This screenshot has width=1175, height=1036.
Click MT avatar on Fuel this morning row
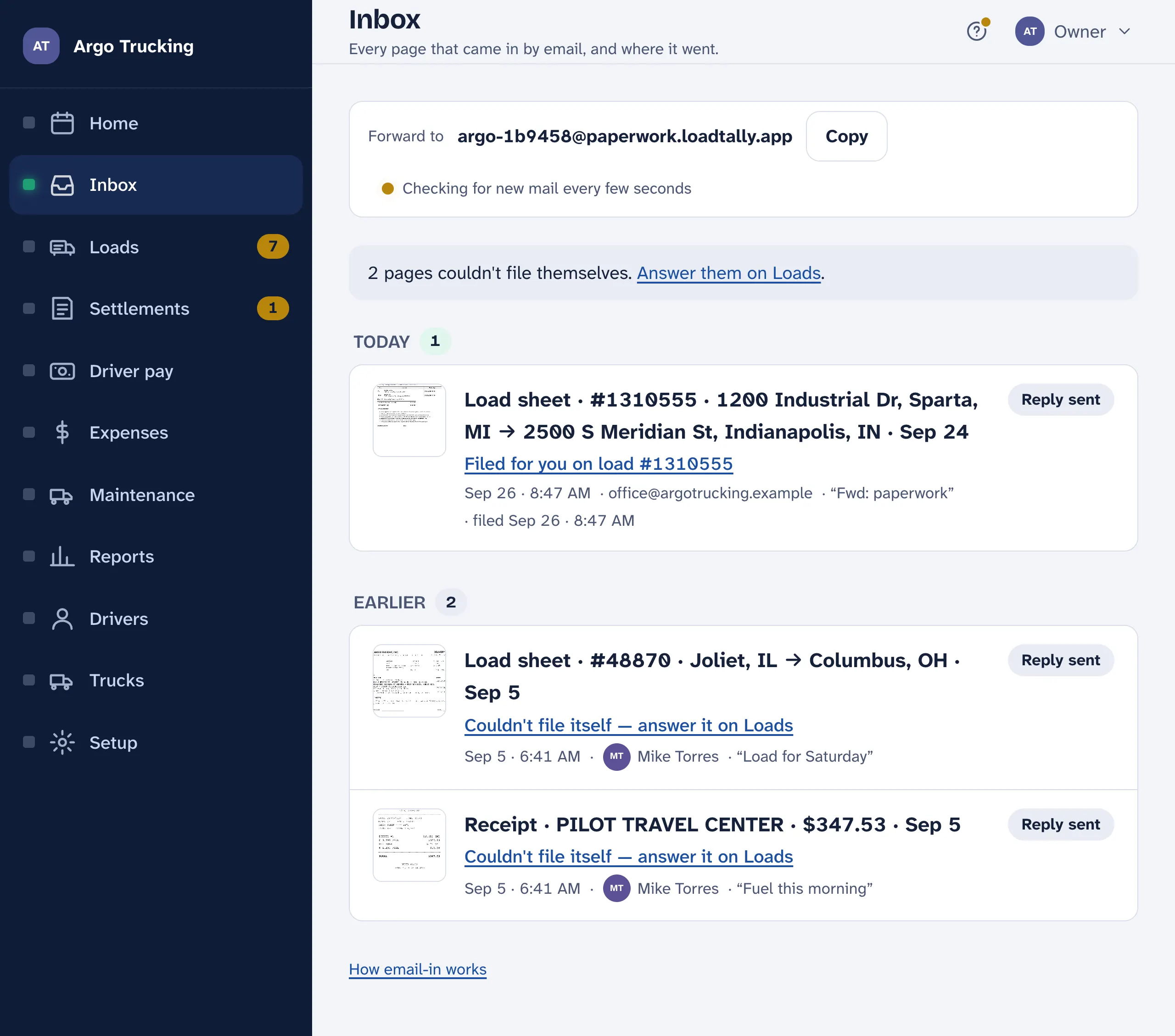[616, 888]
